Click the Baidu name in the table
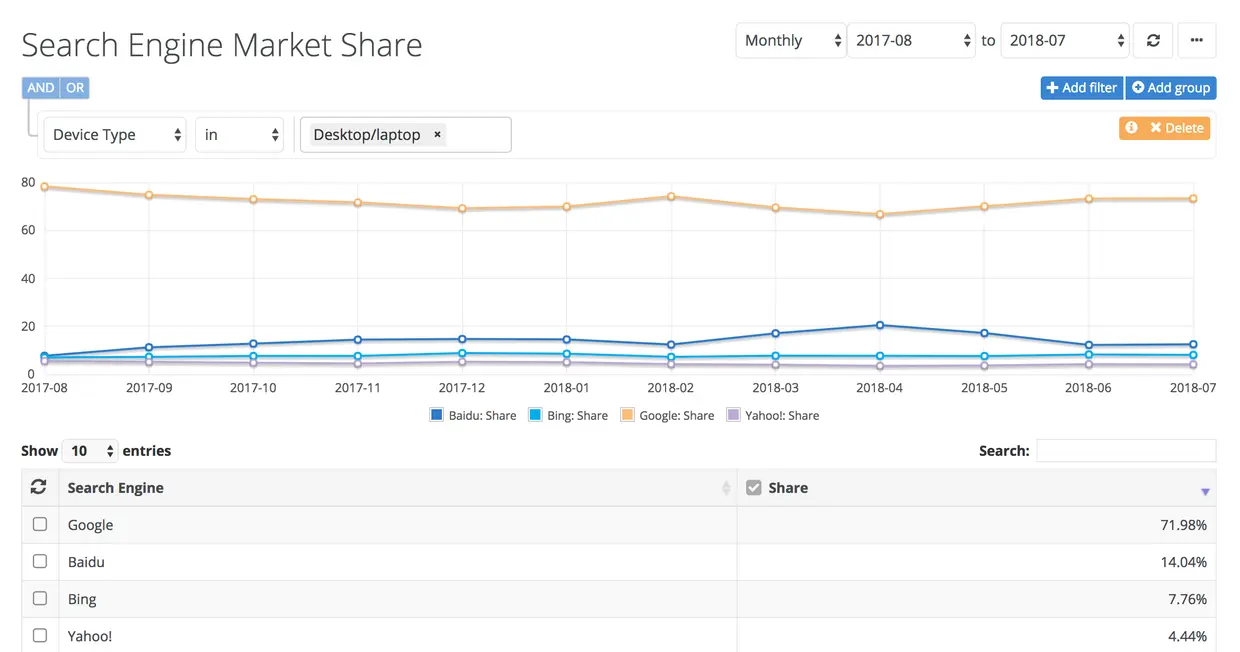This screenshot has height=652, width=1240. [x=86, y=562]
